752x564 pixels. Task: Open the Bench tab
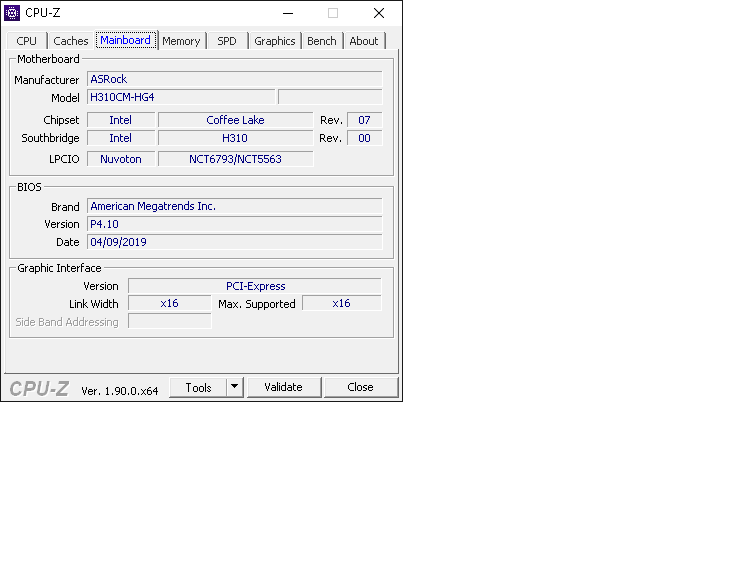coord(322,41)
